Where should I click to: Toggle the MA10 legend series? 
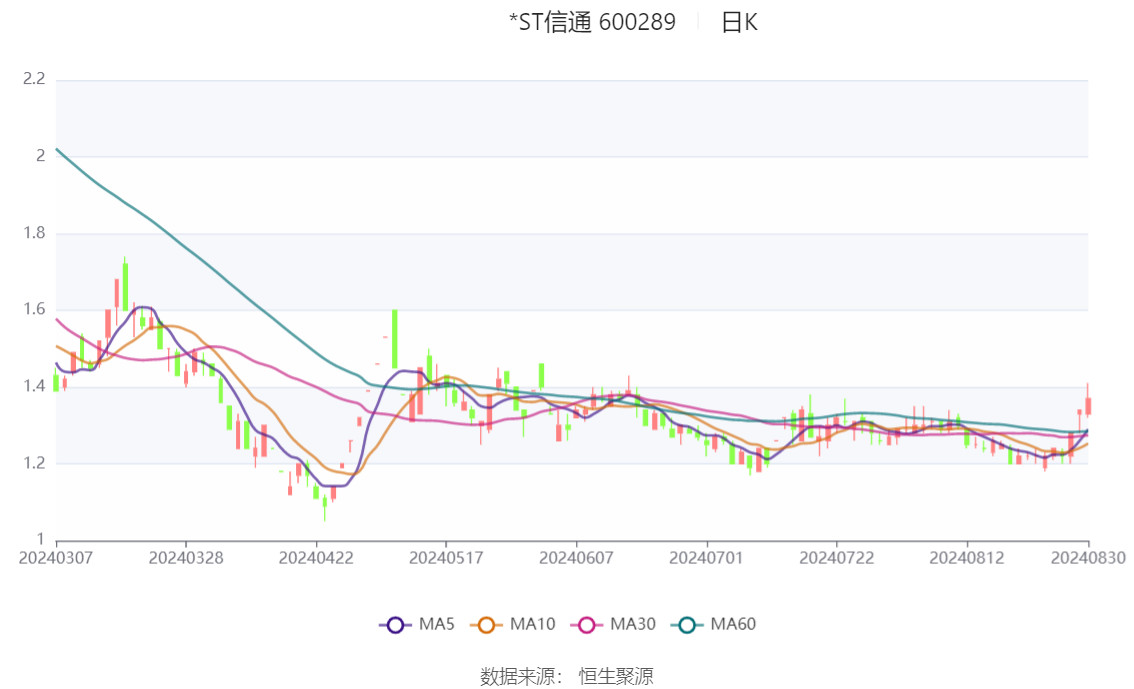[513, 625]
